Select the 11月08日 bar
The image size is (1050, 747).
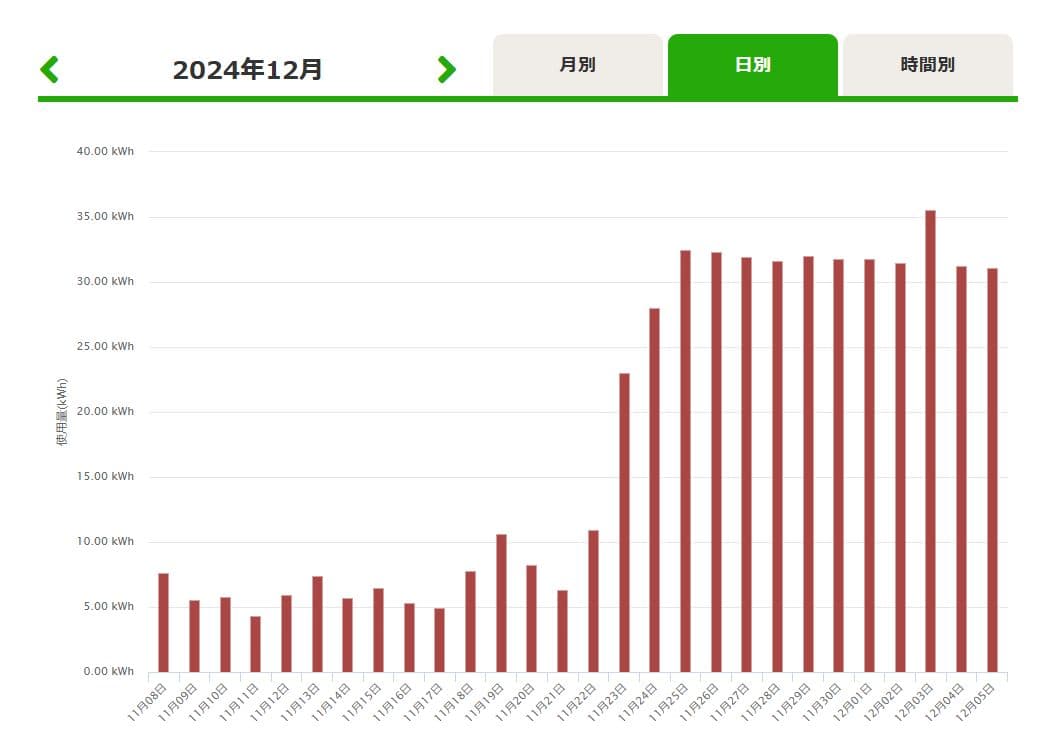coord(163,622)
